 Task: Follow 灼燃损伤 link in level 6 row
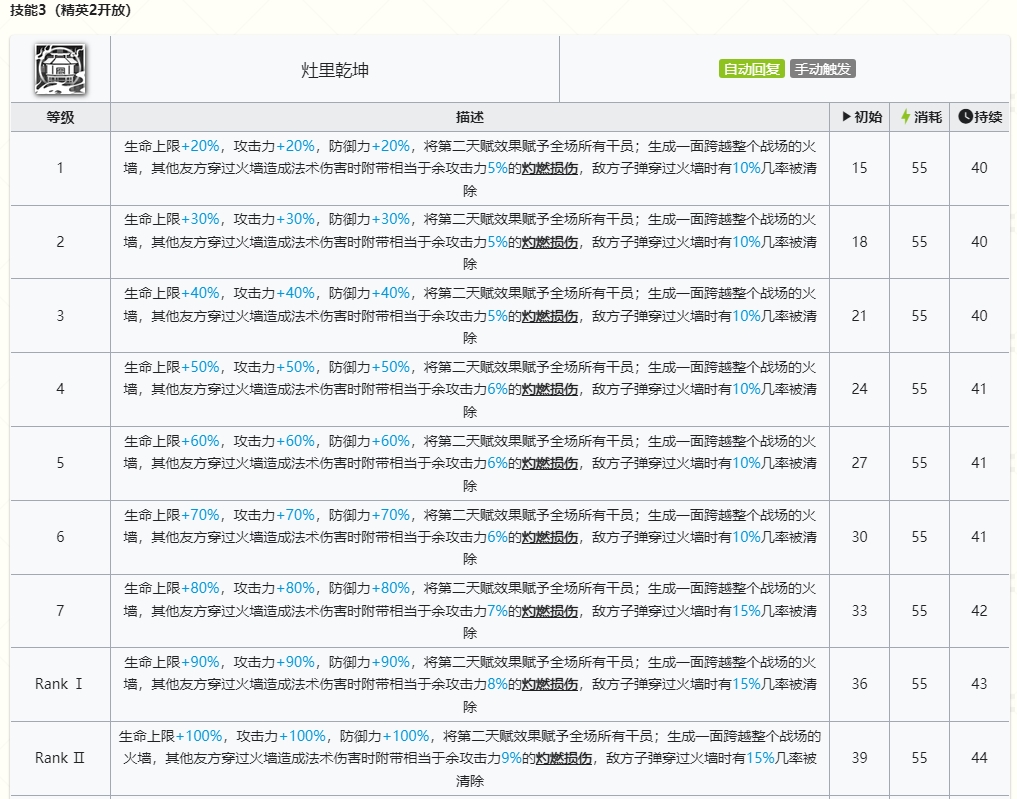pos(549,537)
